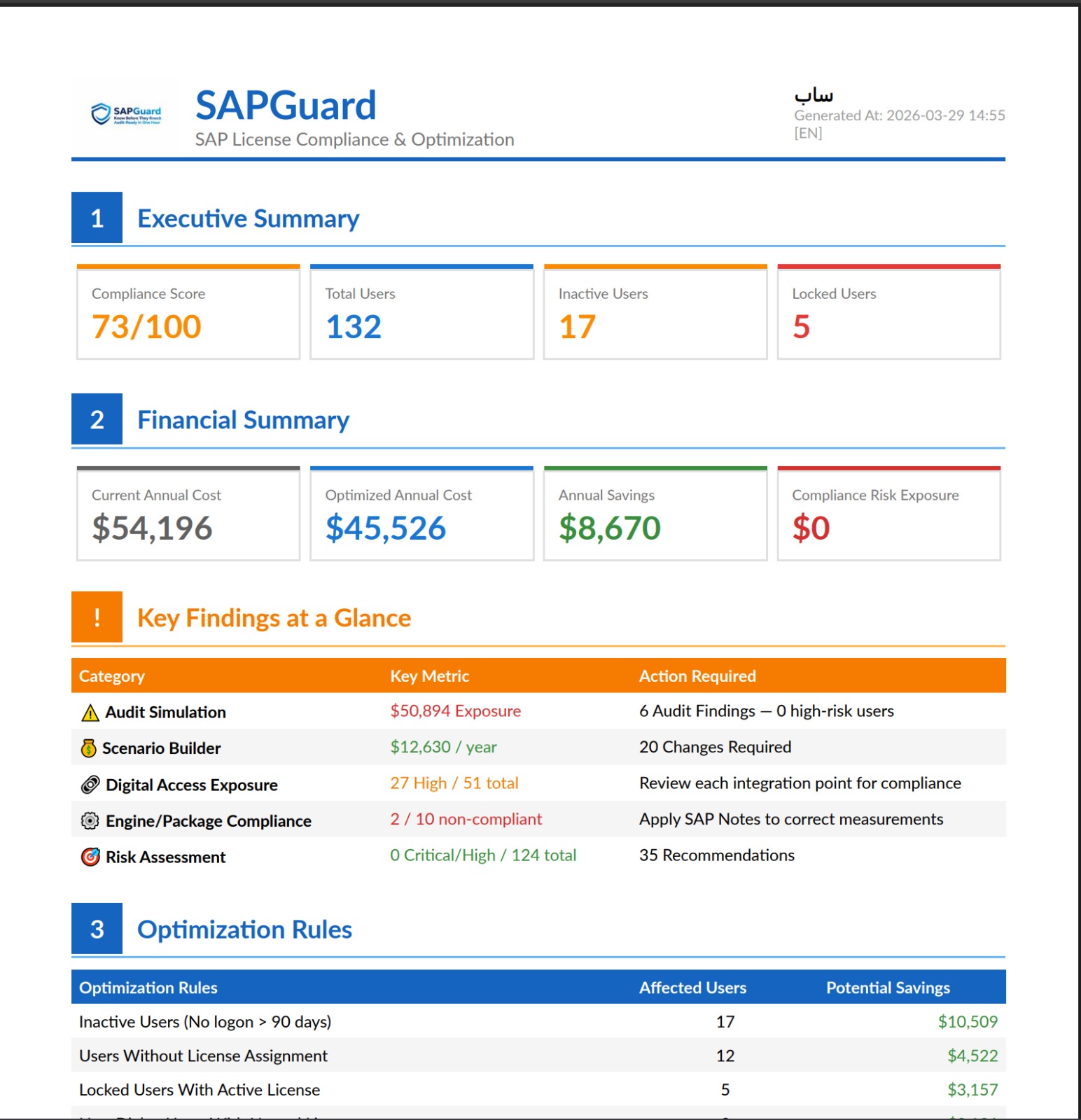Click the section number 2 badge
1081x1120 pixels.
click(97, 419)
